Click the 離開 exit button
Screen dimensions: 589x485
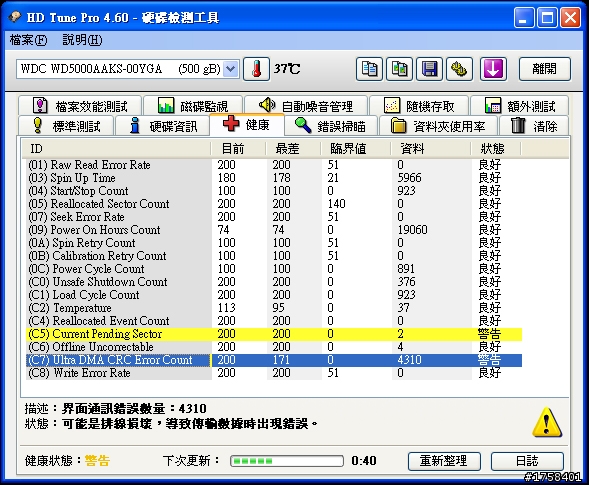pos(545,69)
